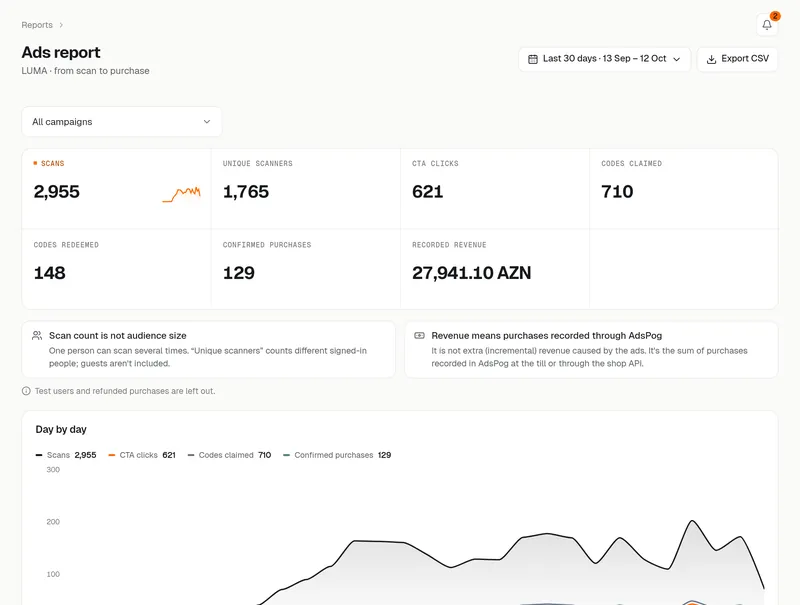The height and width of the screenshot is (605, 800).
Task: Click the Revenue means purchases recorded heading
Action: [546, 336]
